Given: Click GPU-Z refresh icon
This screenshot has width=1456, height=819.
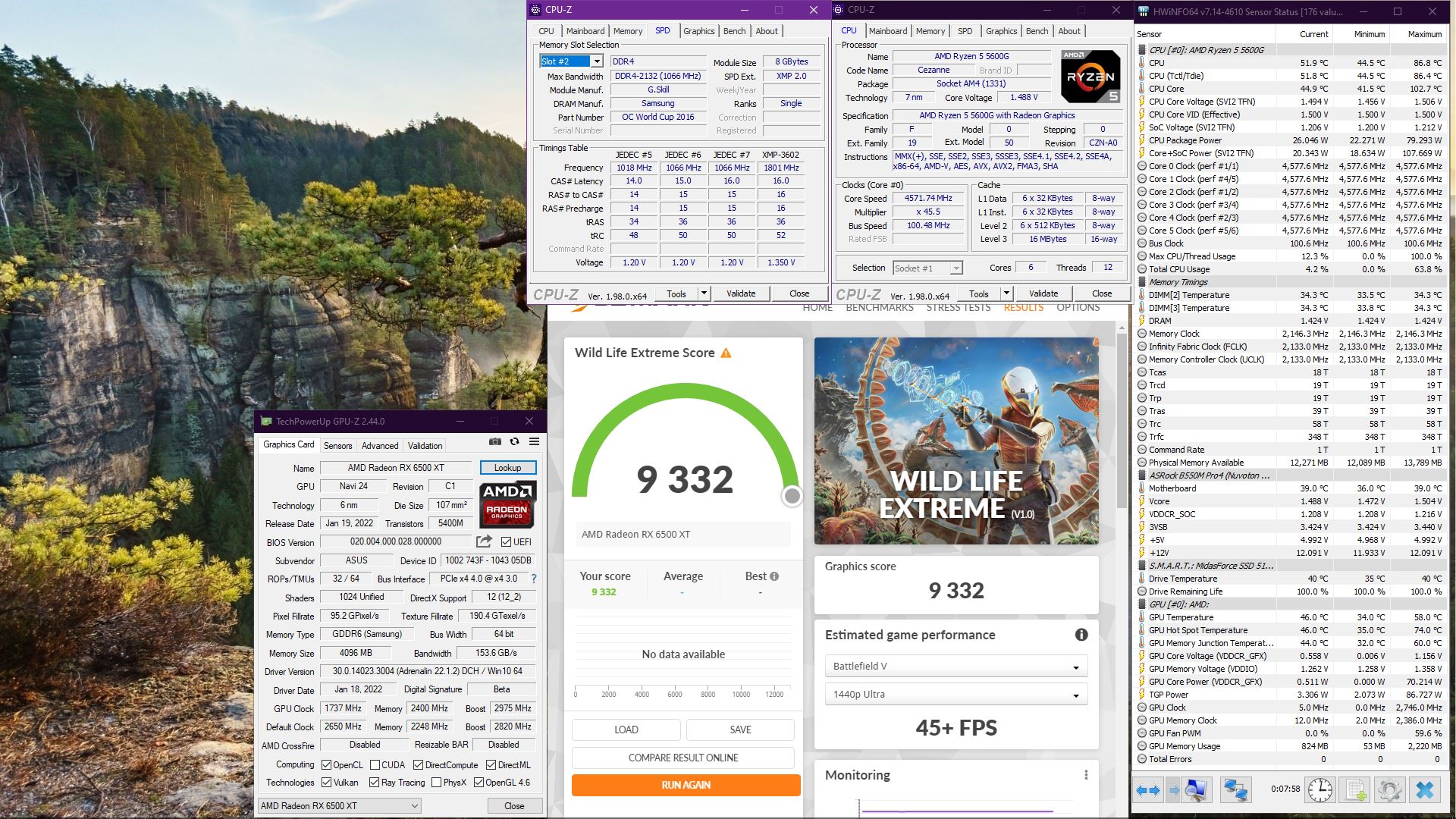Looking at the screenshot, I should point(514,441).
